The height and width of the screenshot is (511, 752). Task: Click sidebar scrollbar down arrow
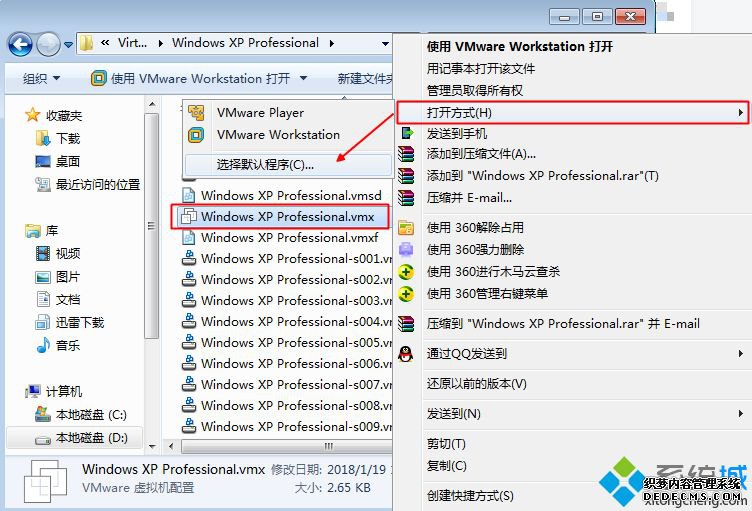[152, 446]
